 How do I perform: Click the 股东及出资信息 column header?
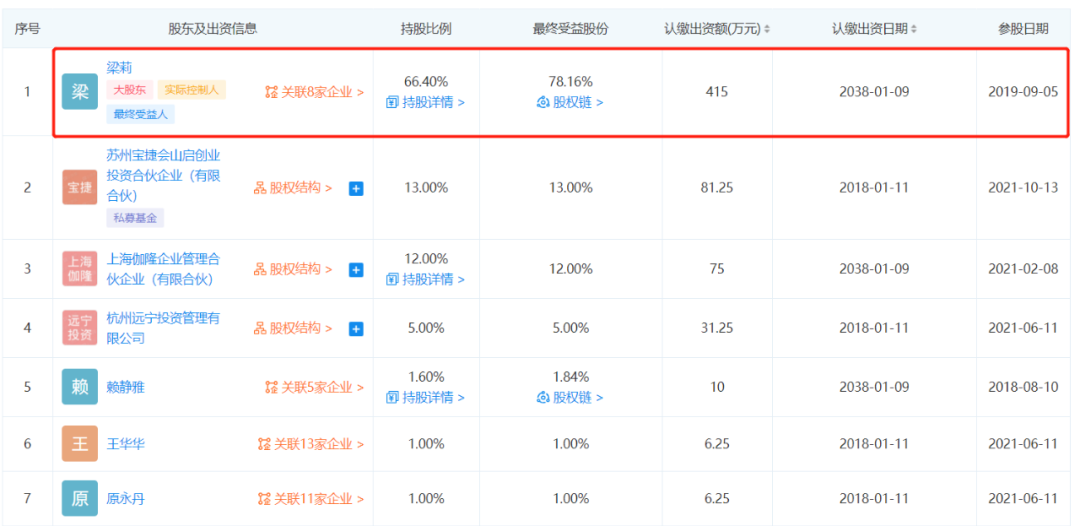pos(213,29)
